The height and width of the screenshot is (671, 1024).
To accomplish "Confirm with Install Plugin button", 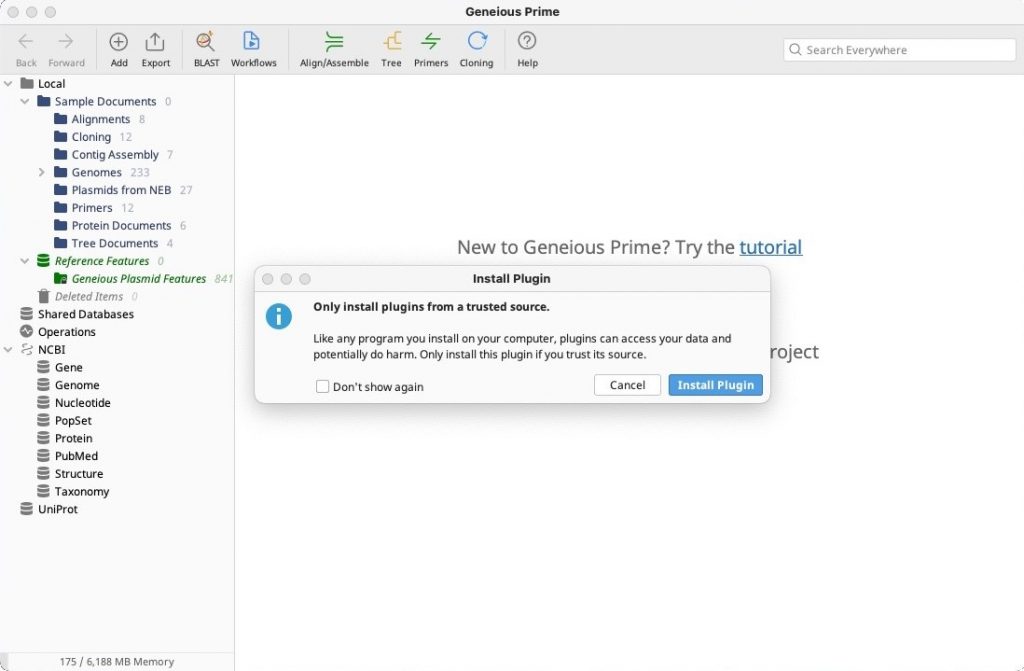I will (715, 385).
